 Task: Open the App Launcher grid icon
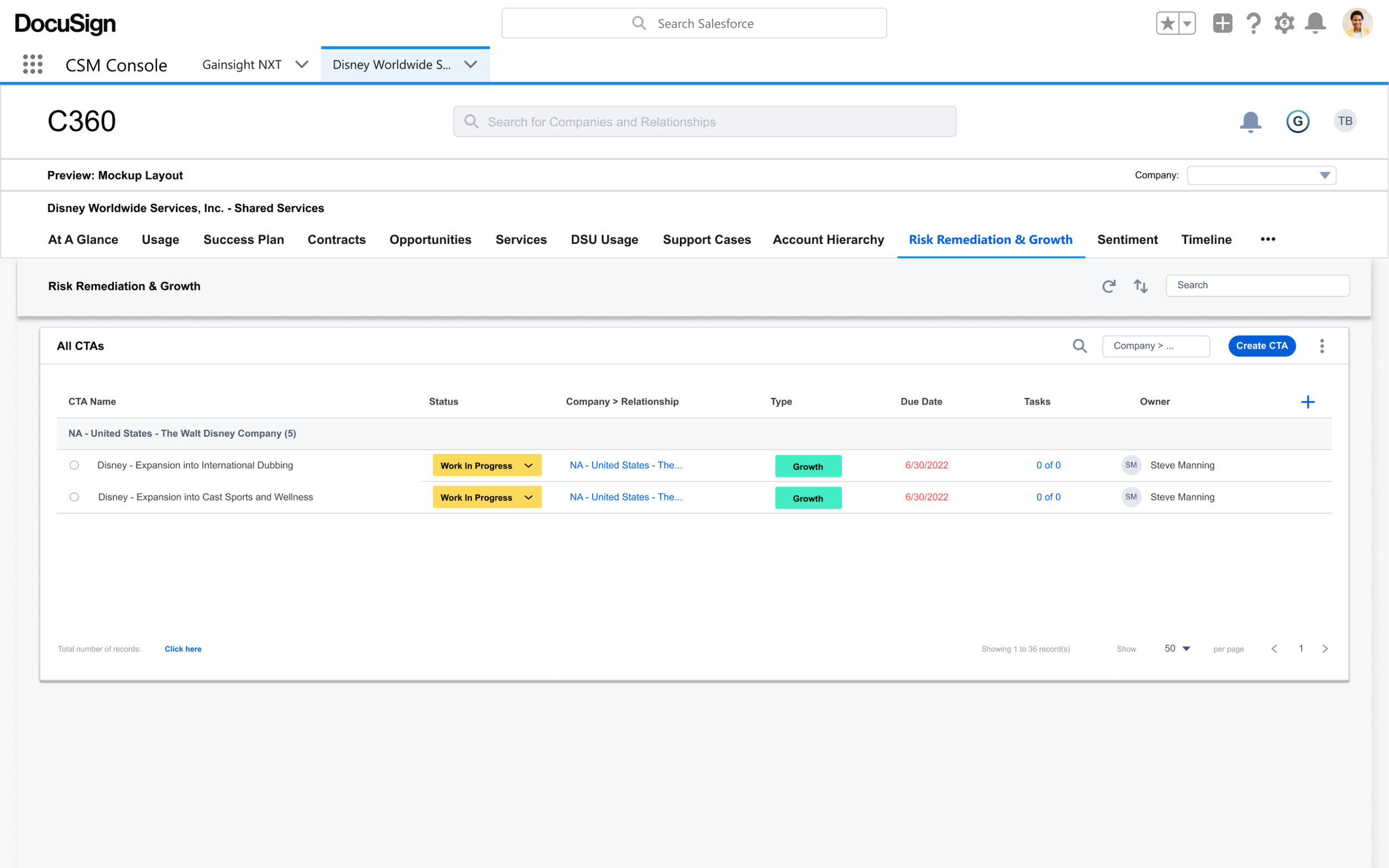coord(33,64)
